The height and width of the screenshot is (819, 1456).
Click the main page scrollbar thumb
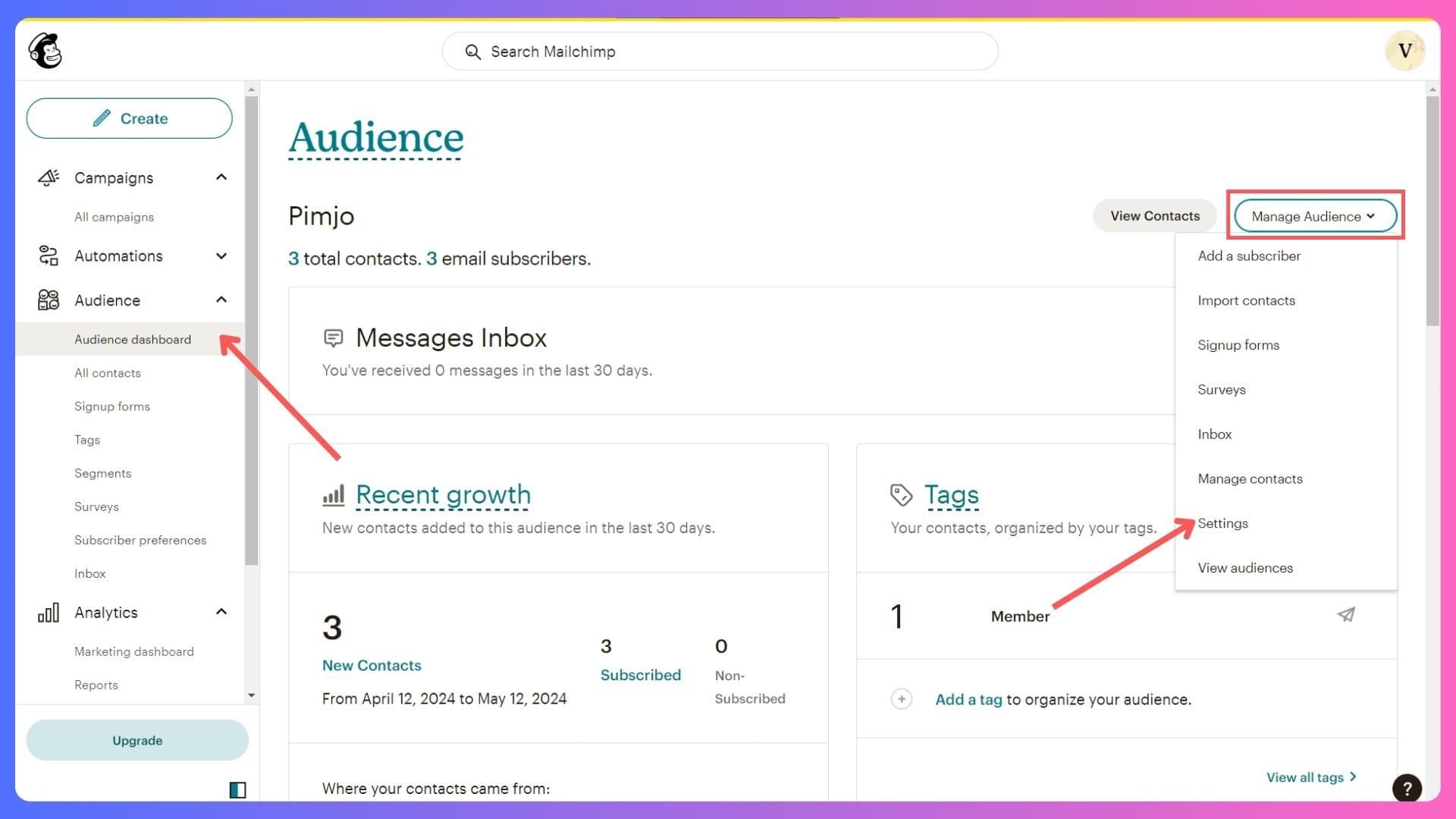click(1432, 211)
